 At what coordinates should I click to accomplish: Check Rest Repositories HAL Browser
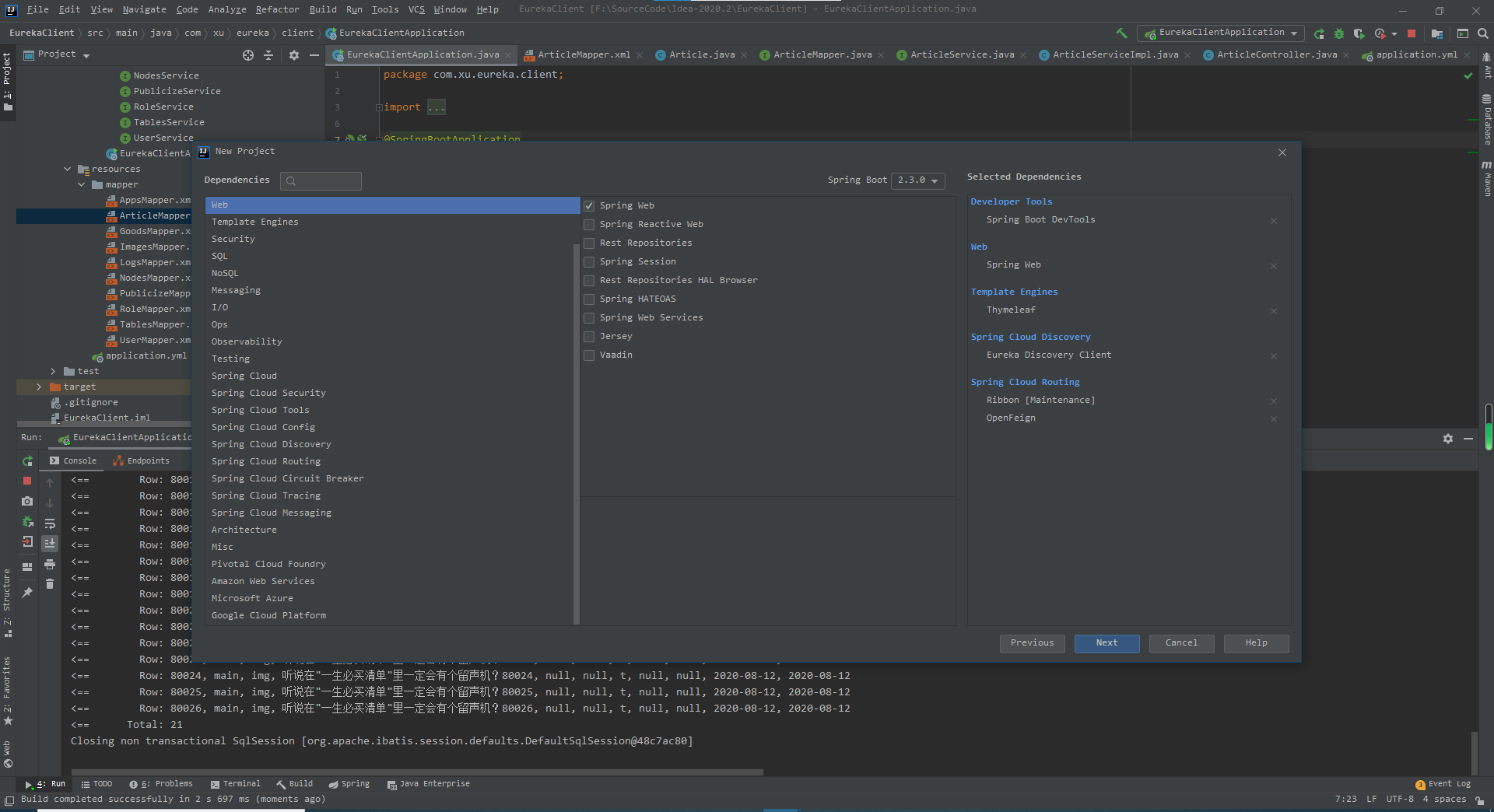click(589, 281)
